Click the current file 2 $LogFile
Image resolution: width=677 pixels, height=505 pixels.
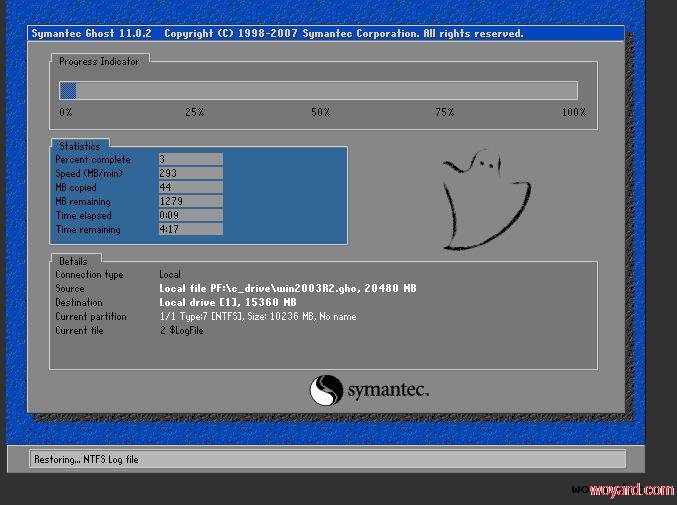coord(181,331)
